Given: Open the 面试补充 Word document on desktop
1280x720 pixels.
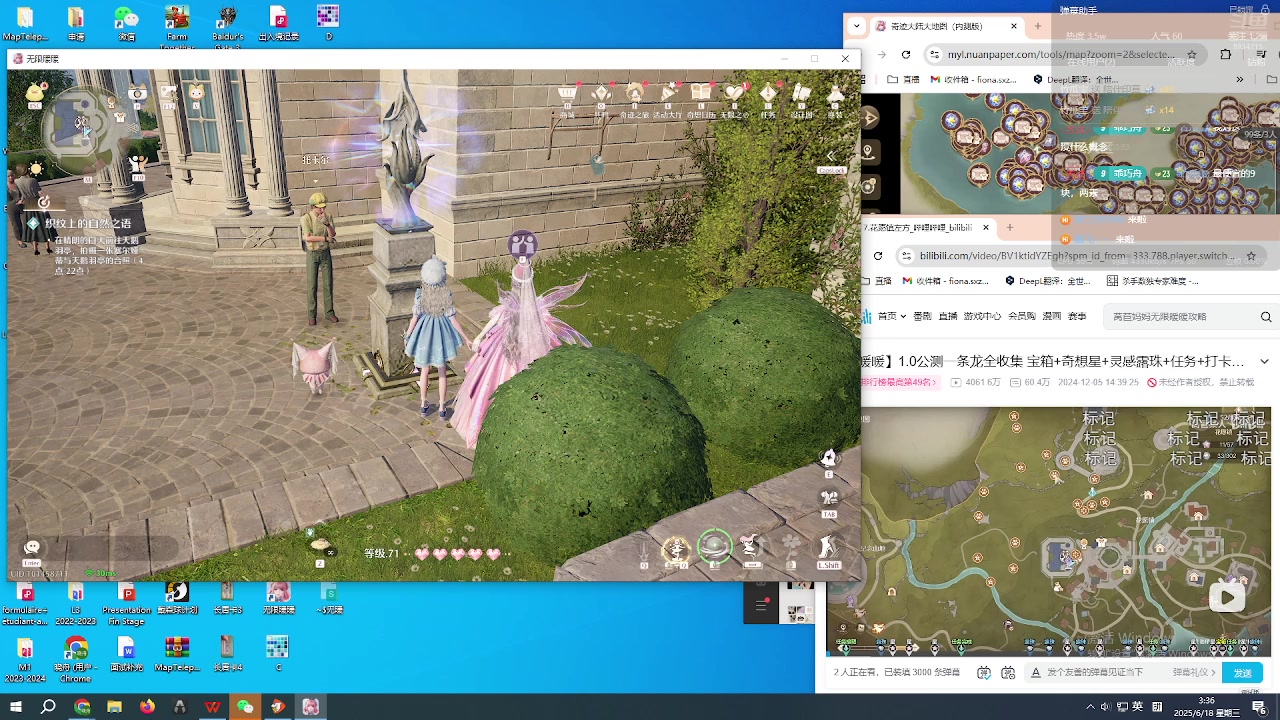Looking at the screenshot, I should (126, 655).
